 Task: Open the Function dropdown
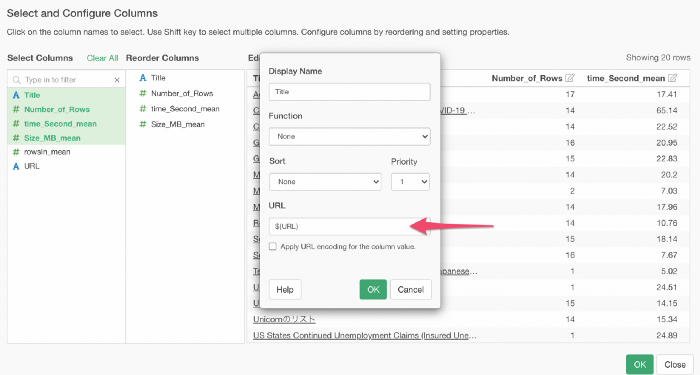pyautogui.click(x=350, y=137)
